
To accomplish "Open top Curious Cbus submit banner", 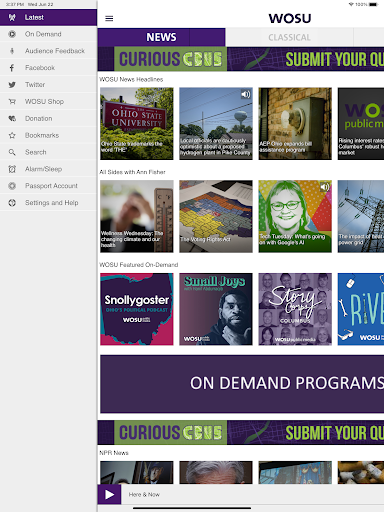I will (241, 59).
